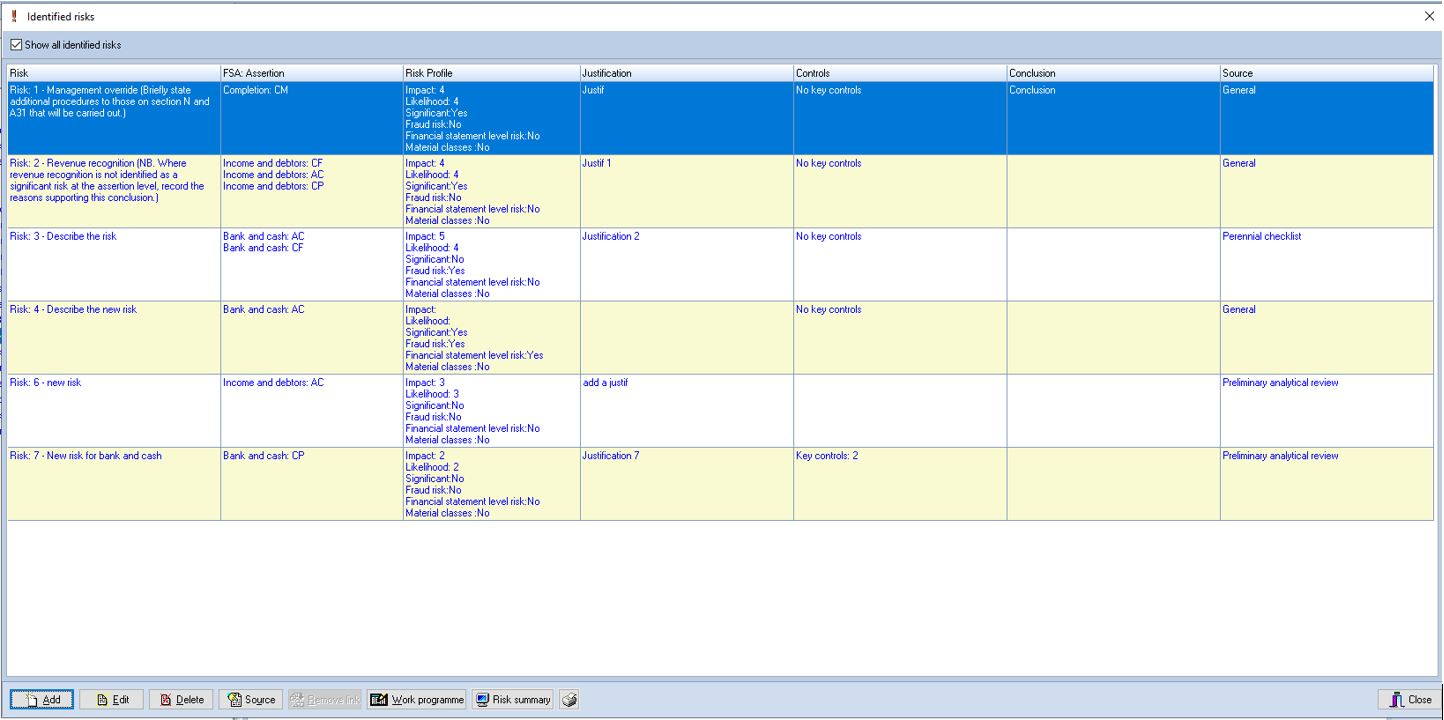Select Risk 1 Management override row
Viewport: 1444px width, 720px height.
pyautogui.click(x=720, y=118)
